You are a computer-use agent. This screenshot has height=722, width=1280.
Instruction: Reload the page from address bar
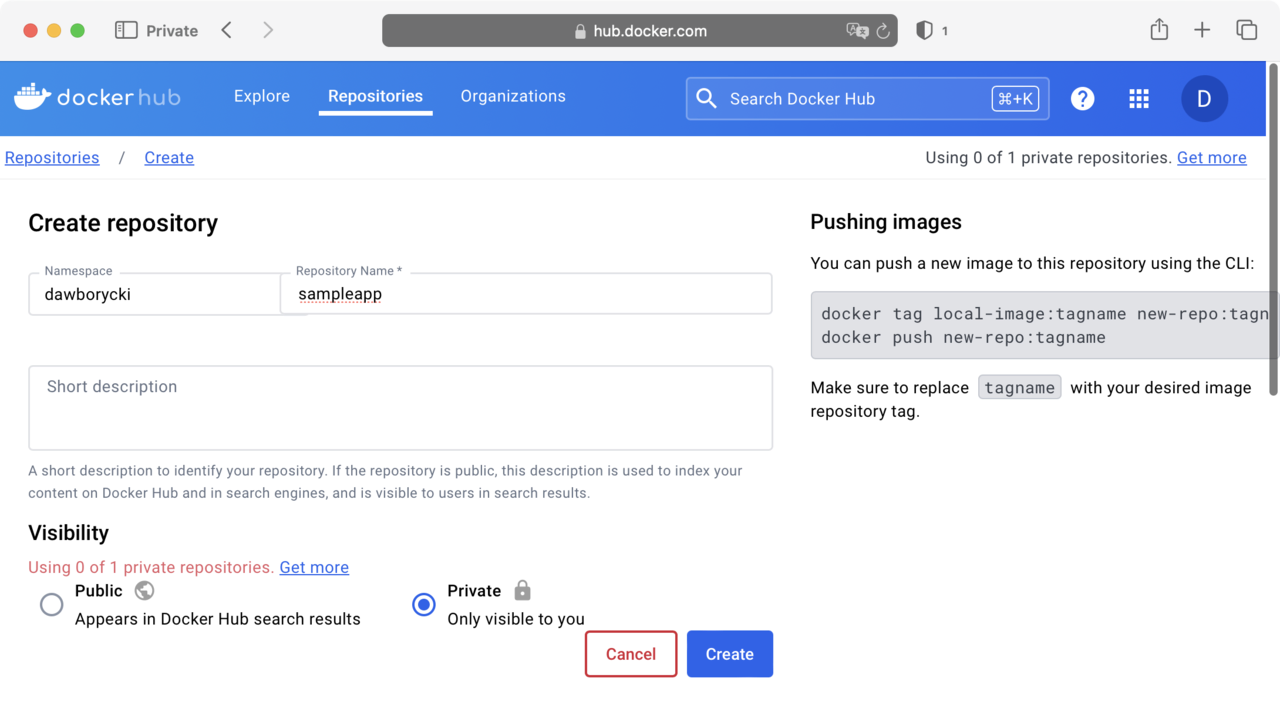[883, 31]
